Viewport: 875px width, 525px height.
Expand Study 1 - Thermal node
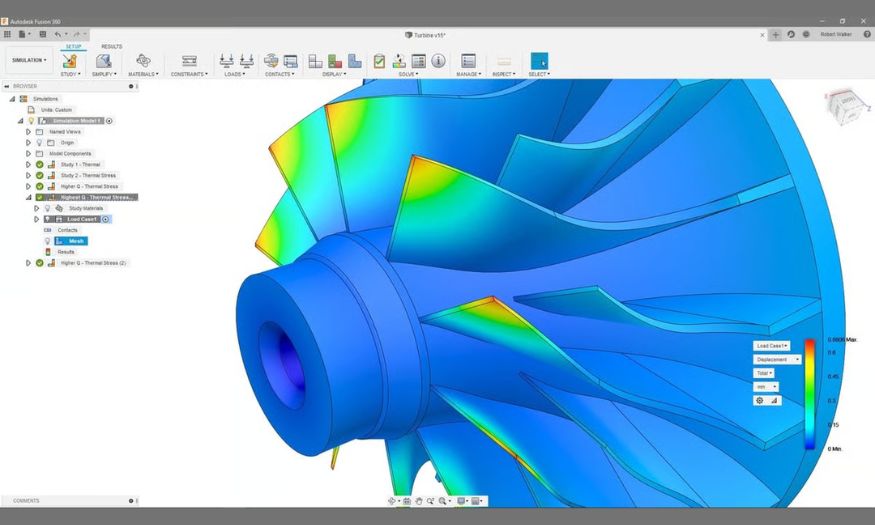(x=28, y=165)
